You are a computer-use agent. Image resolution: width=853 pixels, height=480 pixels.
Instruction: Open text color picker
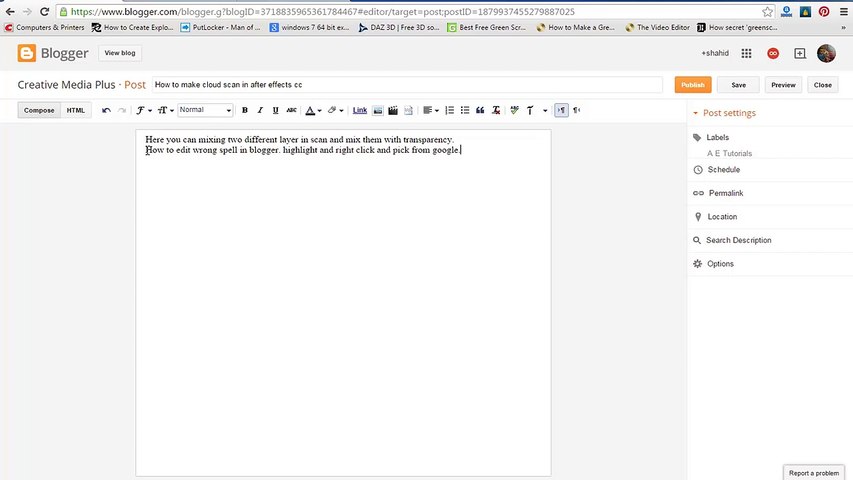point(313,110)
